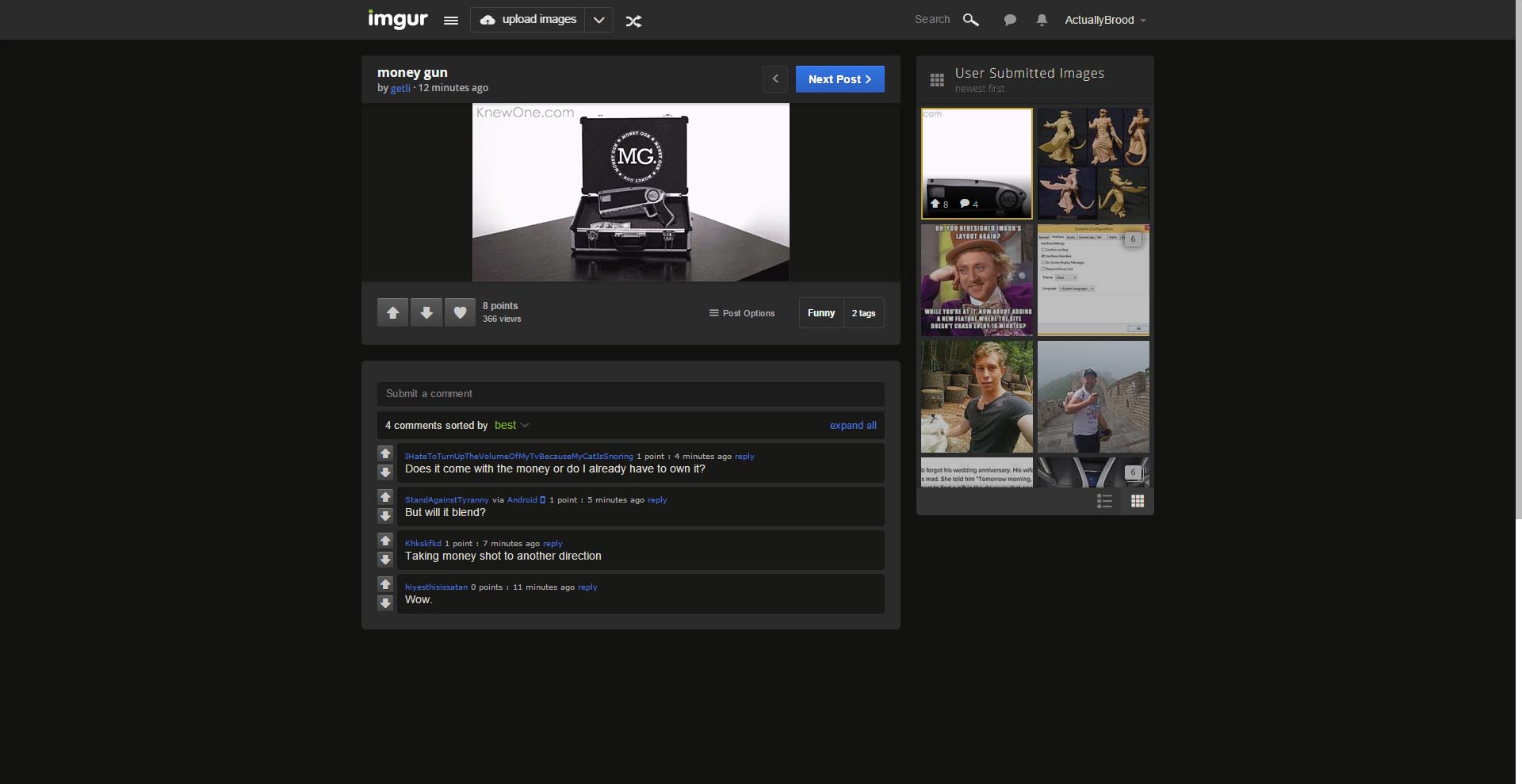This screenshot has height=784, width=1522.
Task: Upvote the 'But will it blend?' comment
Action: tap(385, 497)
